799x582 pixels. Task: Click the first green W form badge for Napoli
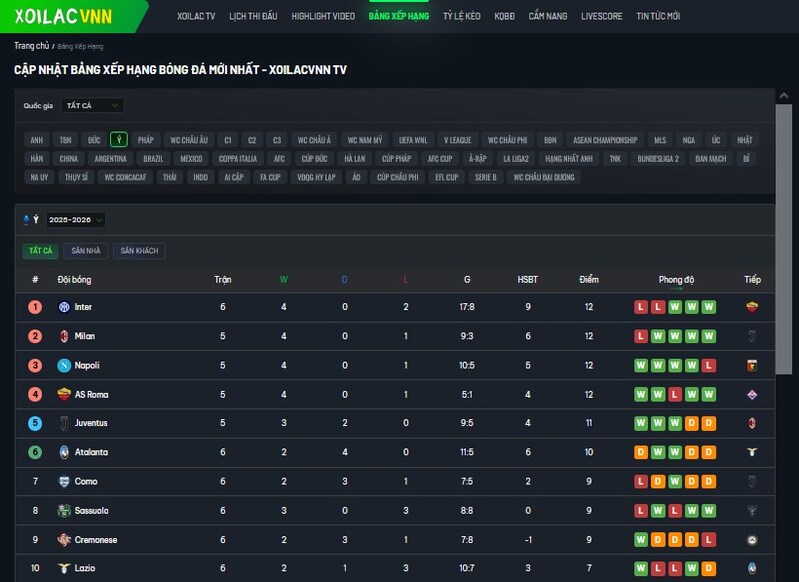point(641,365)
